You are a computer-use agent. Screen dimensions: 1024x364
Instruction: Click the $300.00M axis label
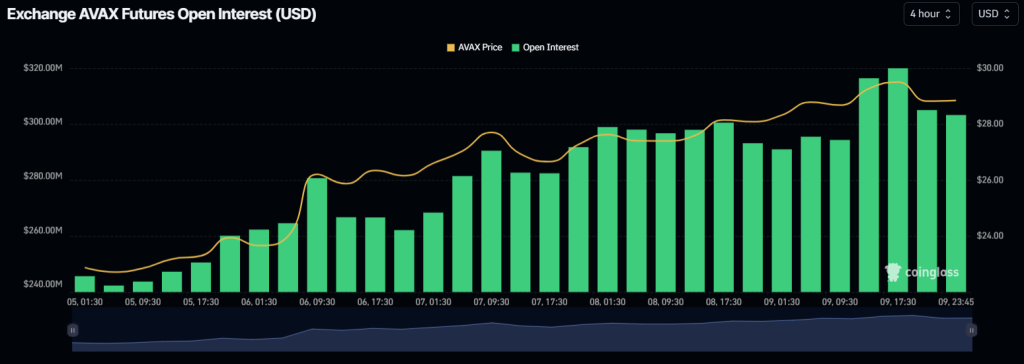pyautogui.click(x=42, y=123)
